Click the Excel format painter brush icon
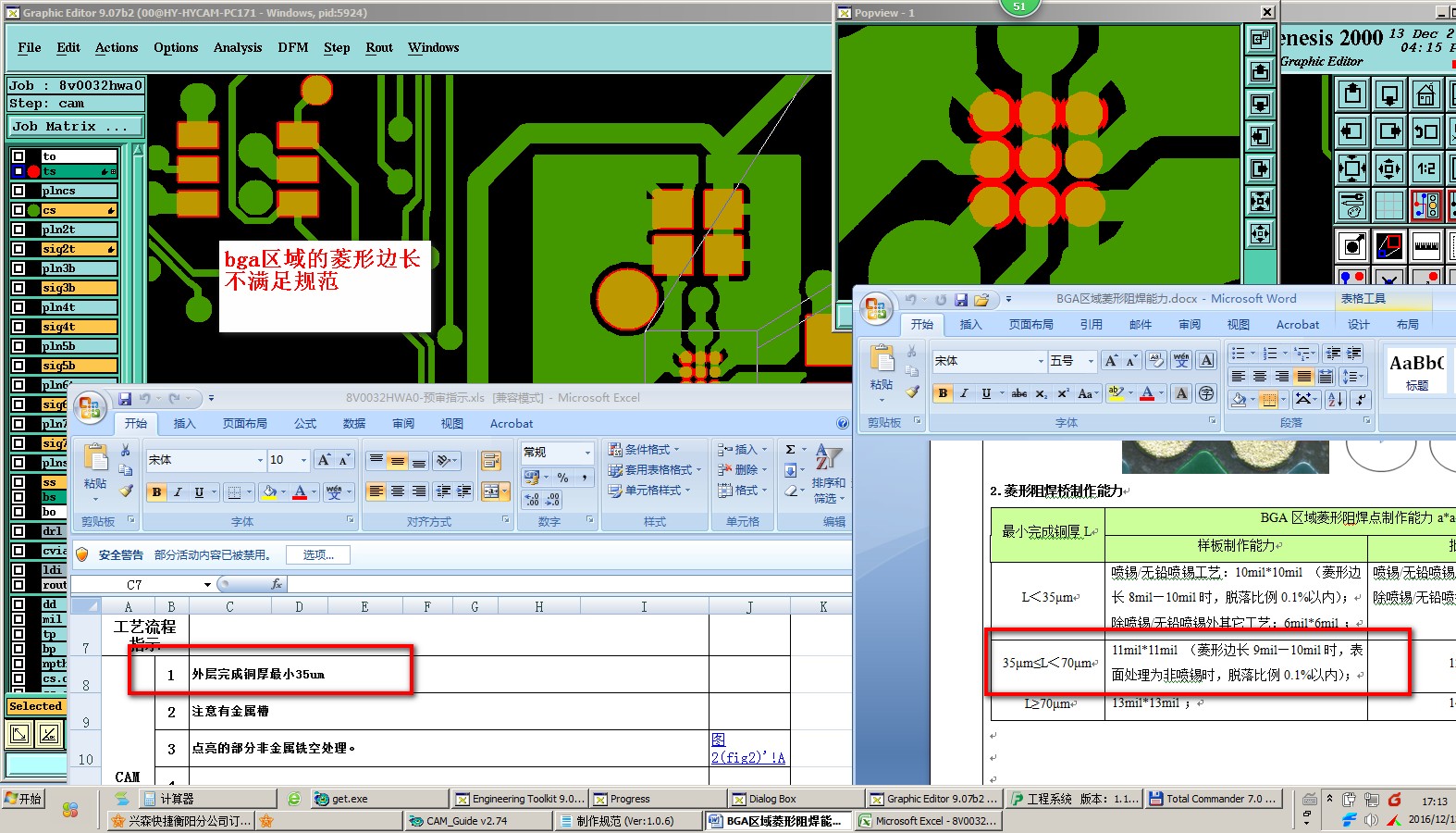The height and width of the screenshot is (833, 1456). 126,491
